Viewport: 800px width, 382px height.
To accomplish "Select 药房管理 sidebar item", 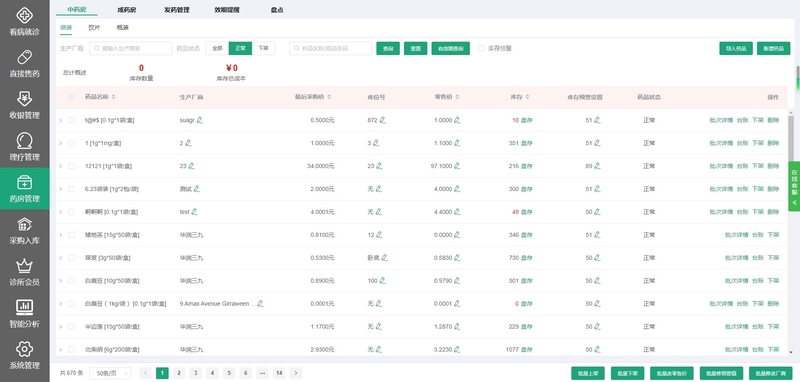I will [x=24, y=188].
